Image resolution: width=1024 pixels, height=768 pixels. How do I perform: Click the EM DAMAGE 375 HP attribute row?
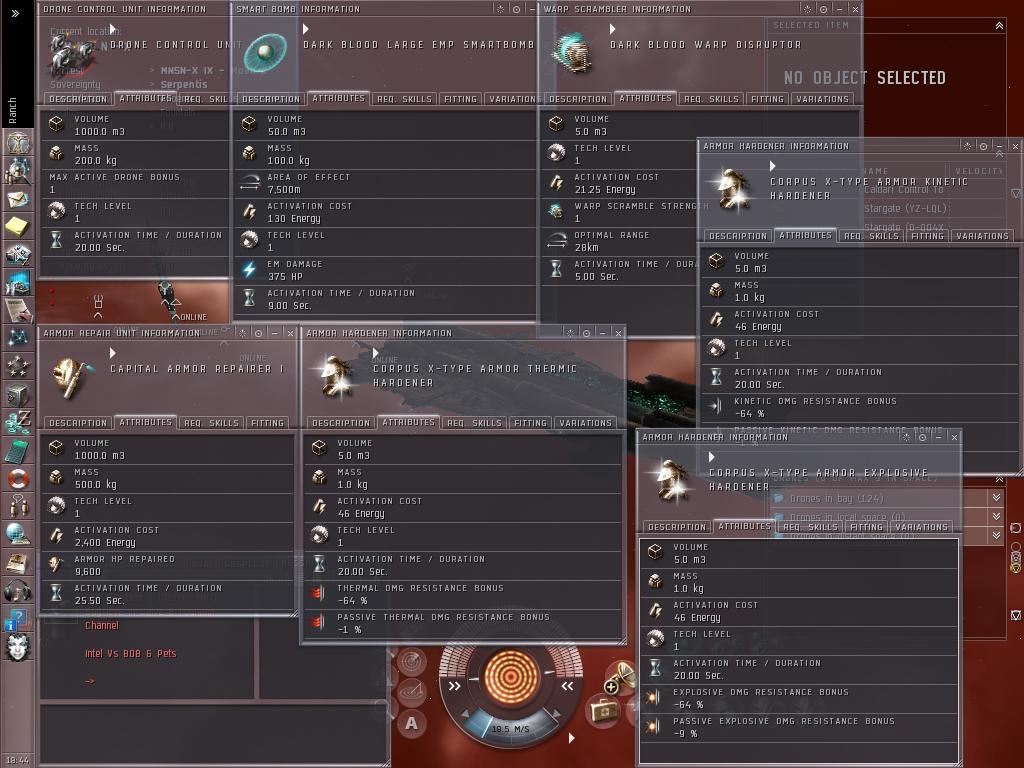tap(385, 270)
